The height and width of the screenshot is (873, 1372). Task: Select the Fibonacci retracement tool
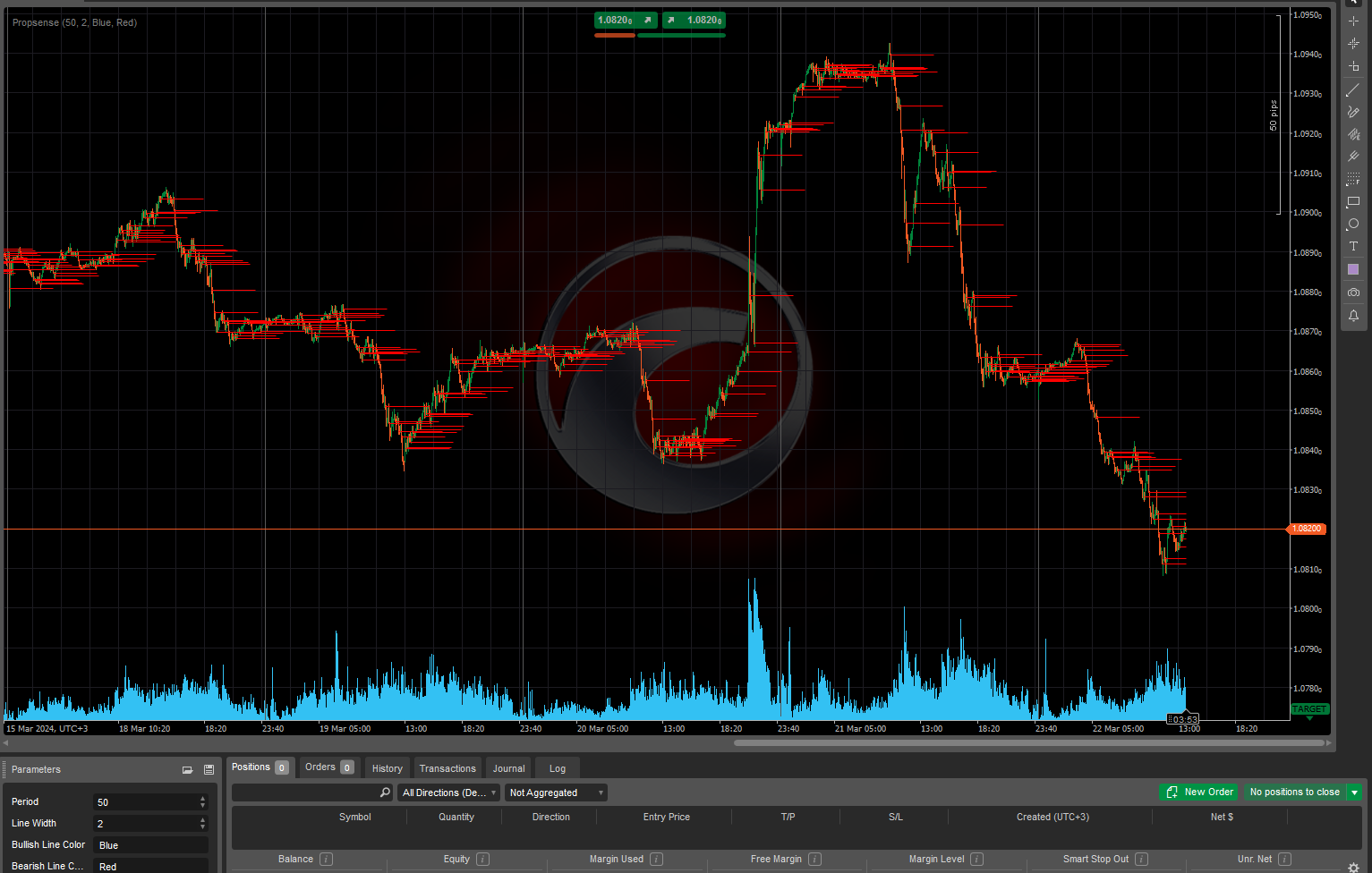pyautogui.click(x=1353, y=179)
